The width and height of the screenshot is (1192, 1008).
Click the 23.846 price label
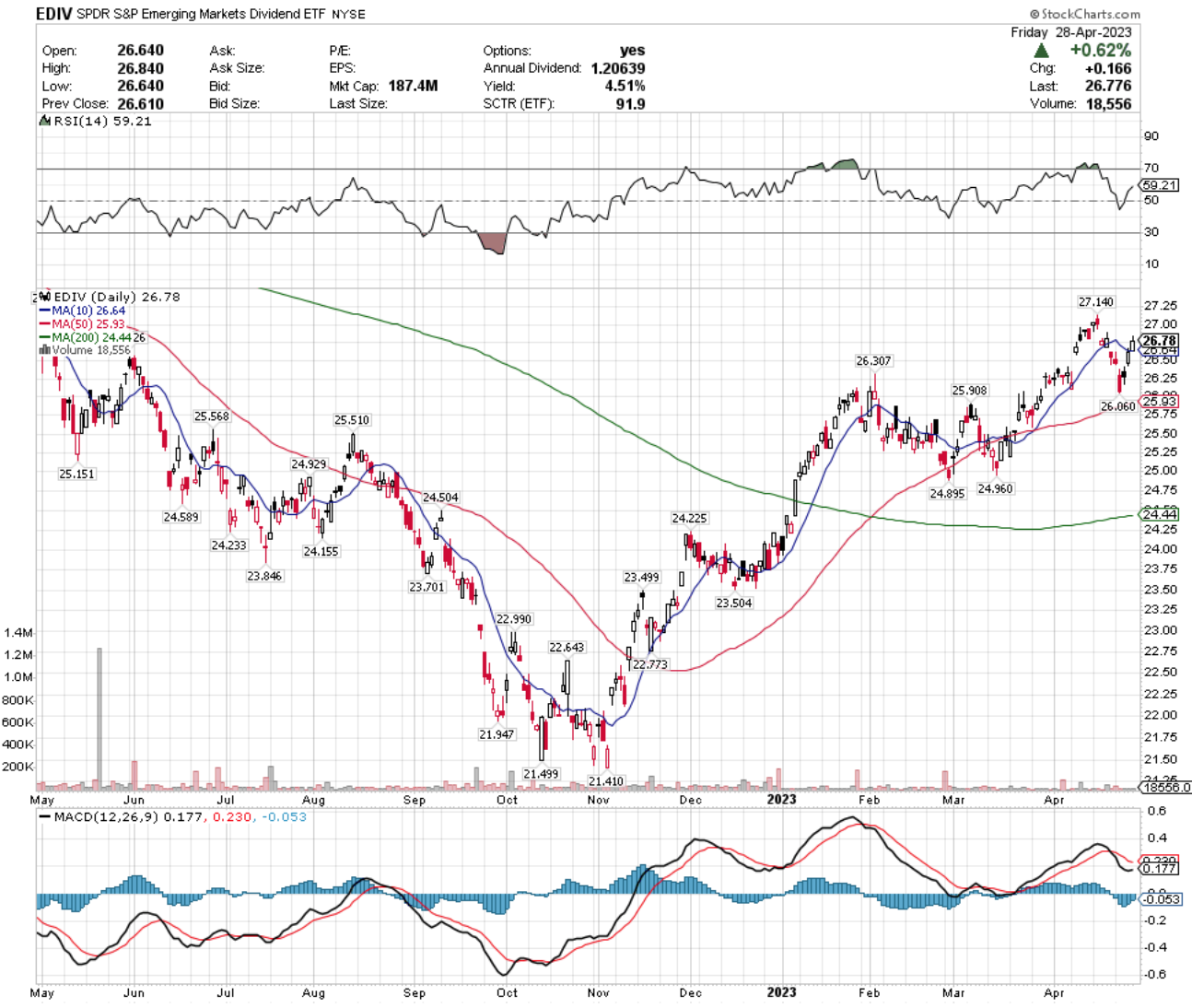click(x=264, y=575)
